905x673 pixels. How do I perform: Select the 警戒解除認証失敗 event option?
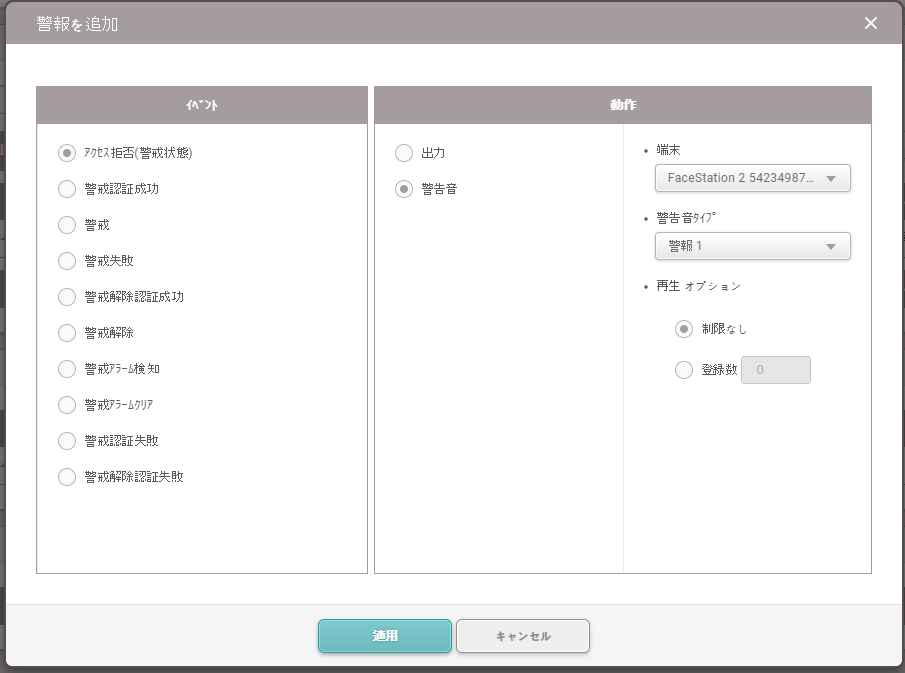tap(67, 477)
